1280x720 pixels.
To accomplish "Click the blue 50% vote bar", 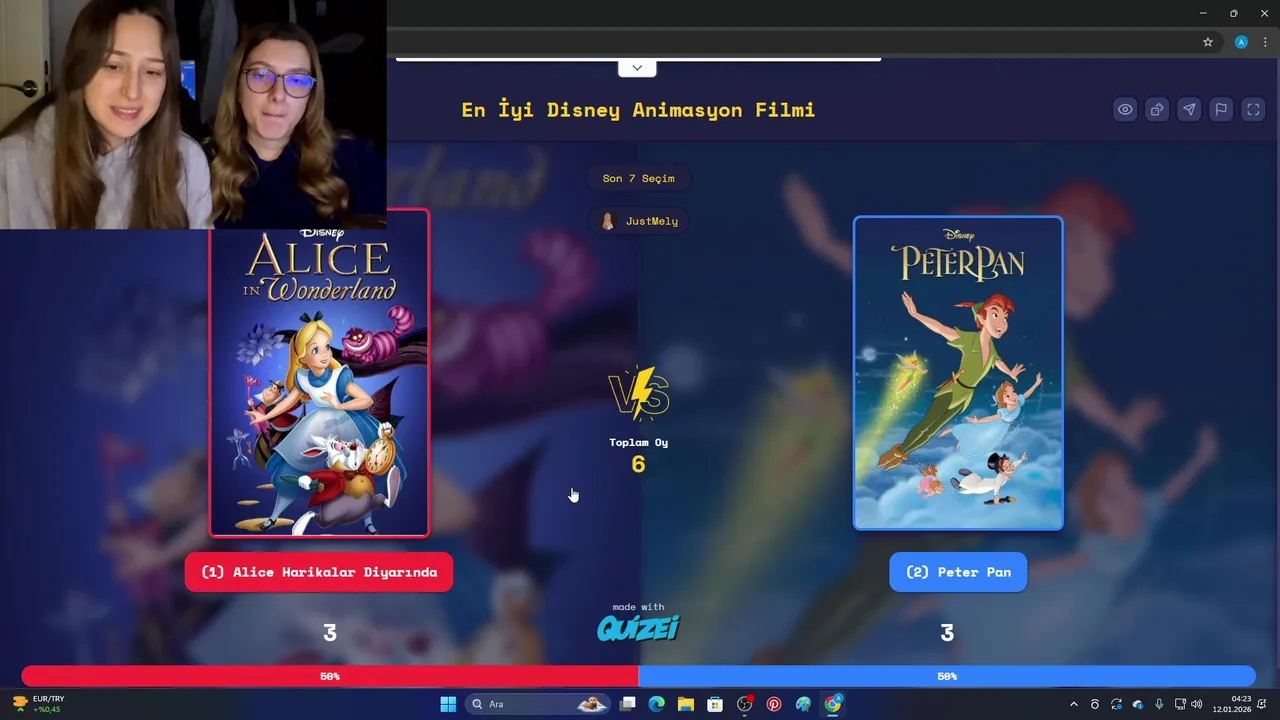I will 947,676.
